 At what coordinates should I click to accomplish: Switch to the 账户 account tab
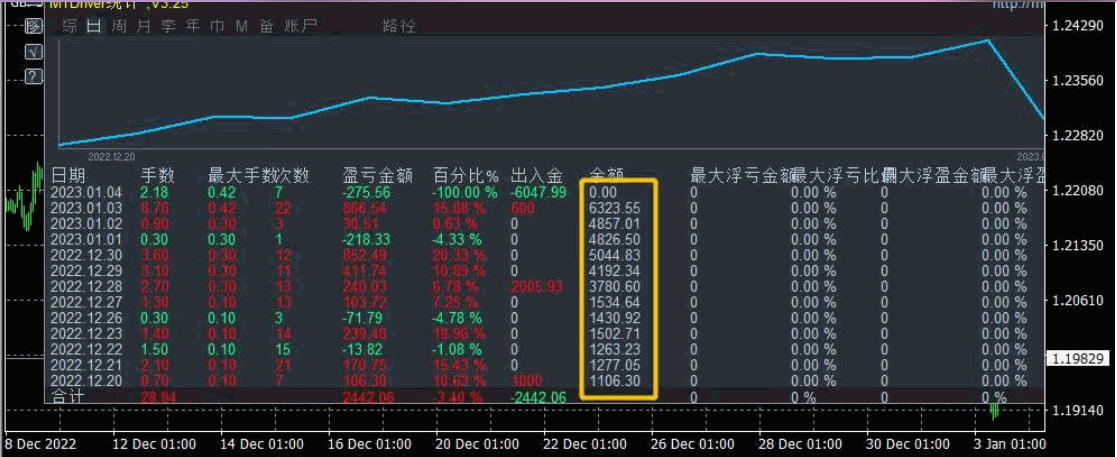[x=300, y=27]
